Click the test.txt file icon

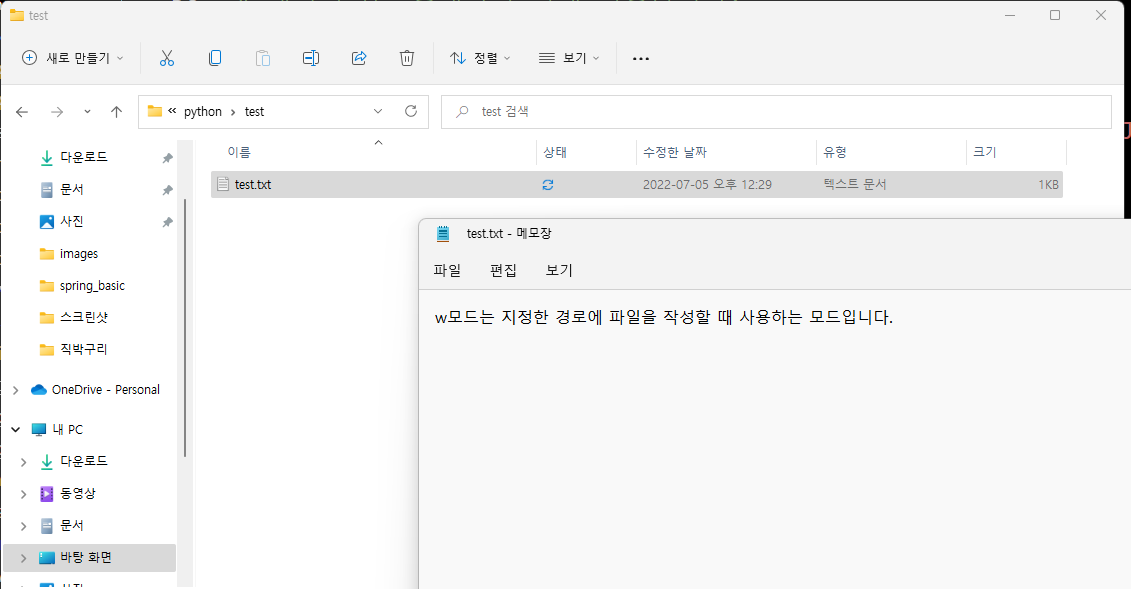223,185
